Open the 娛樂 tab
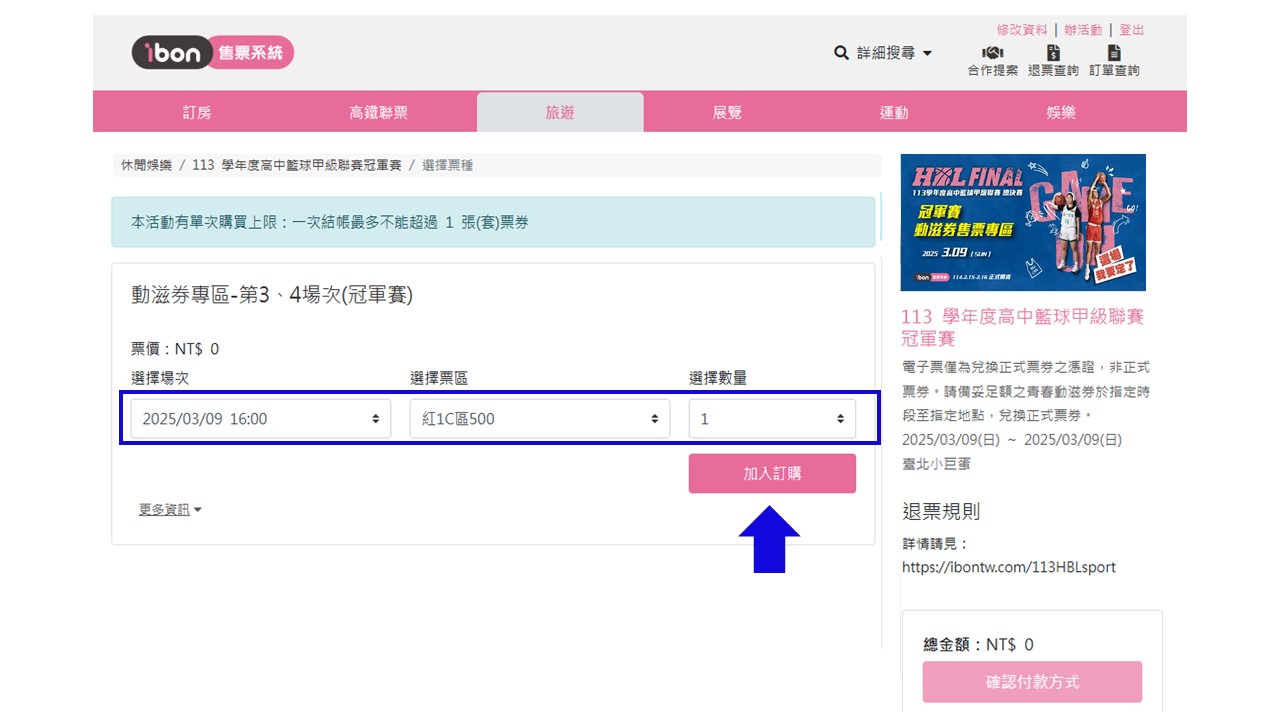 pyautogui.click(x=1061, y=113)
